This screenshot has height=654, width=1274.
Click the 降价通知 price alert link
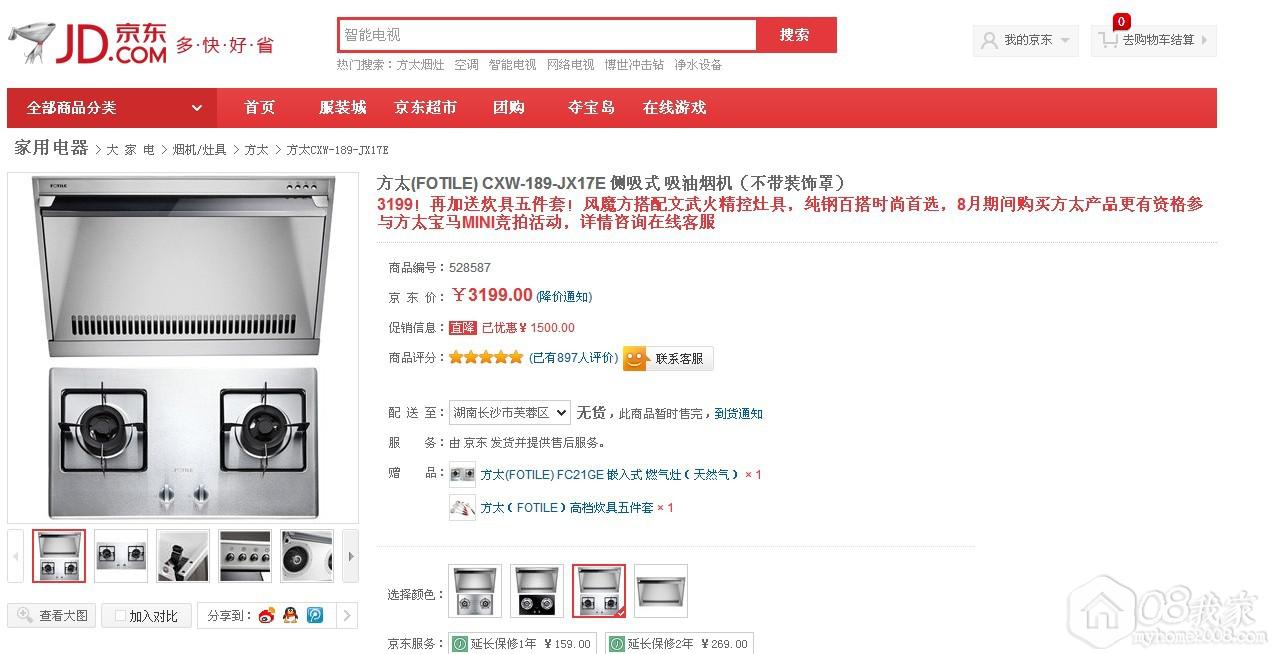(x=564, y=296)
